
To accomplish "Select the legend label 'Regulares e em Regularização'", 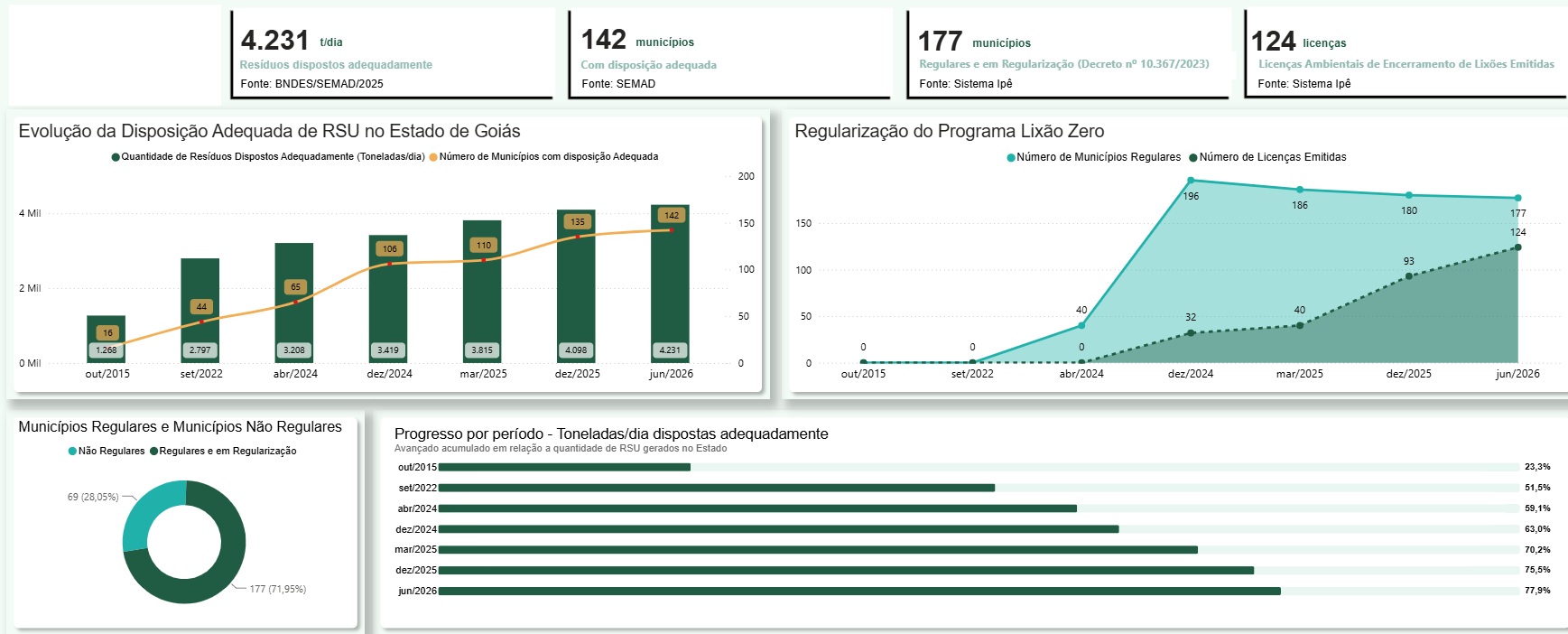I will tap(227, 451).
